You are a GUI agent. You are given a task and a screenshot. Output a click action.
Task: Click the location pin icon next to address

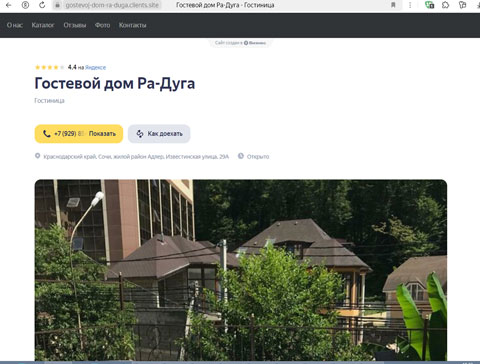point(38,156)
